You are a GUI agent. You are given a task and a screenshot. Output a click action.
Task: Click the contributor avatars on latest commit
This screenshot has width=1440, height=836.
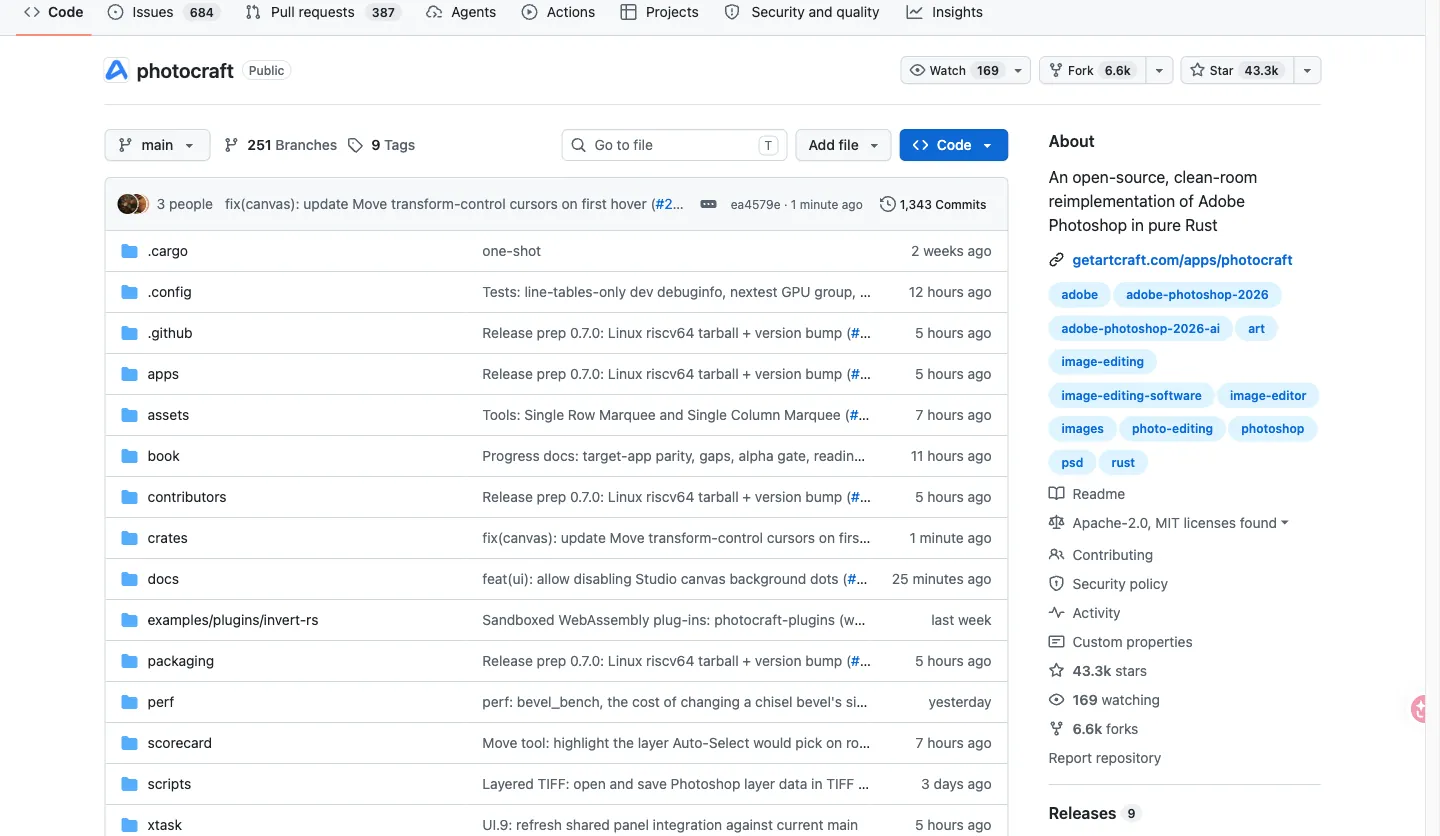click(133, 204)
